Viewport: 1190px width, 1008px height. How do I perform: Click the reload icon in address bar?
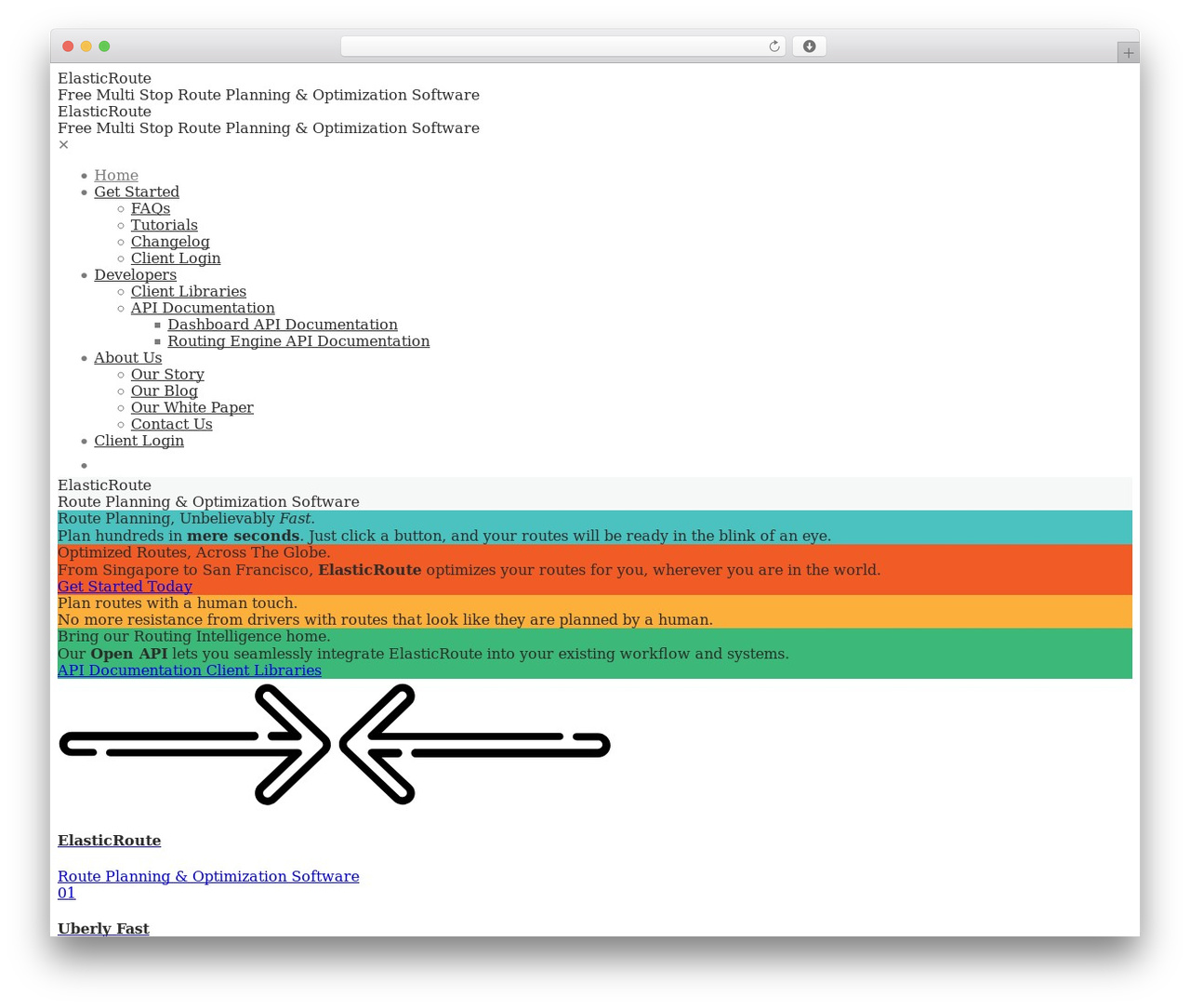tap(773, 46)
